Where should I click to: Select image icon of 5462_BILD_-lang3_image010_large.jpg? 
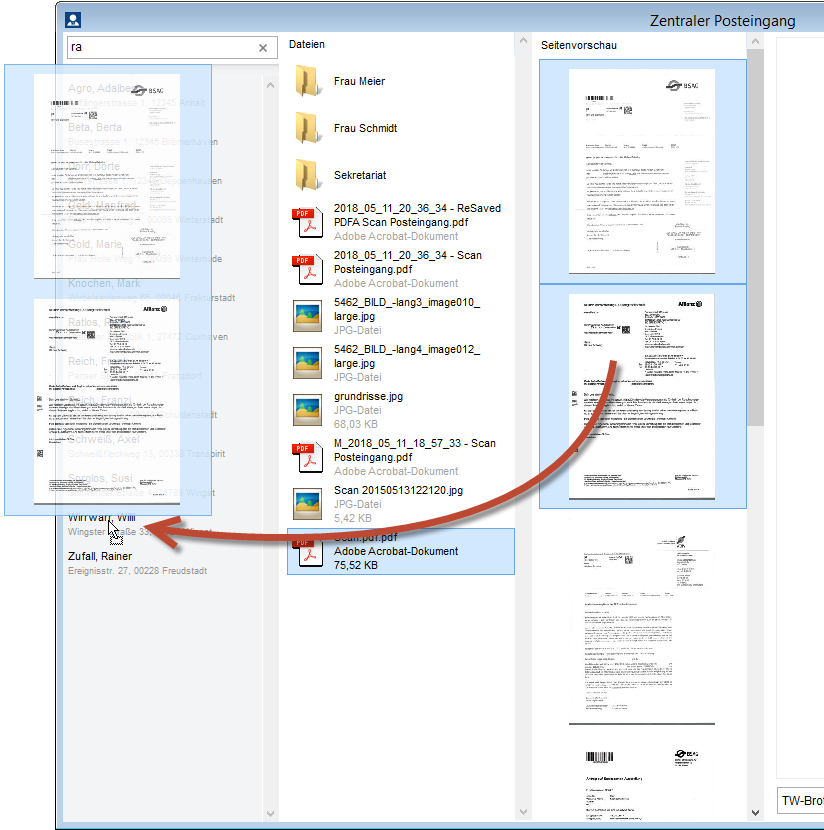[x=307, y=316]
